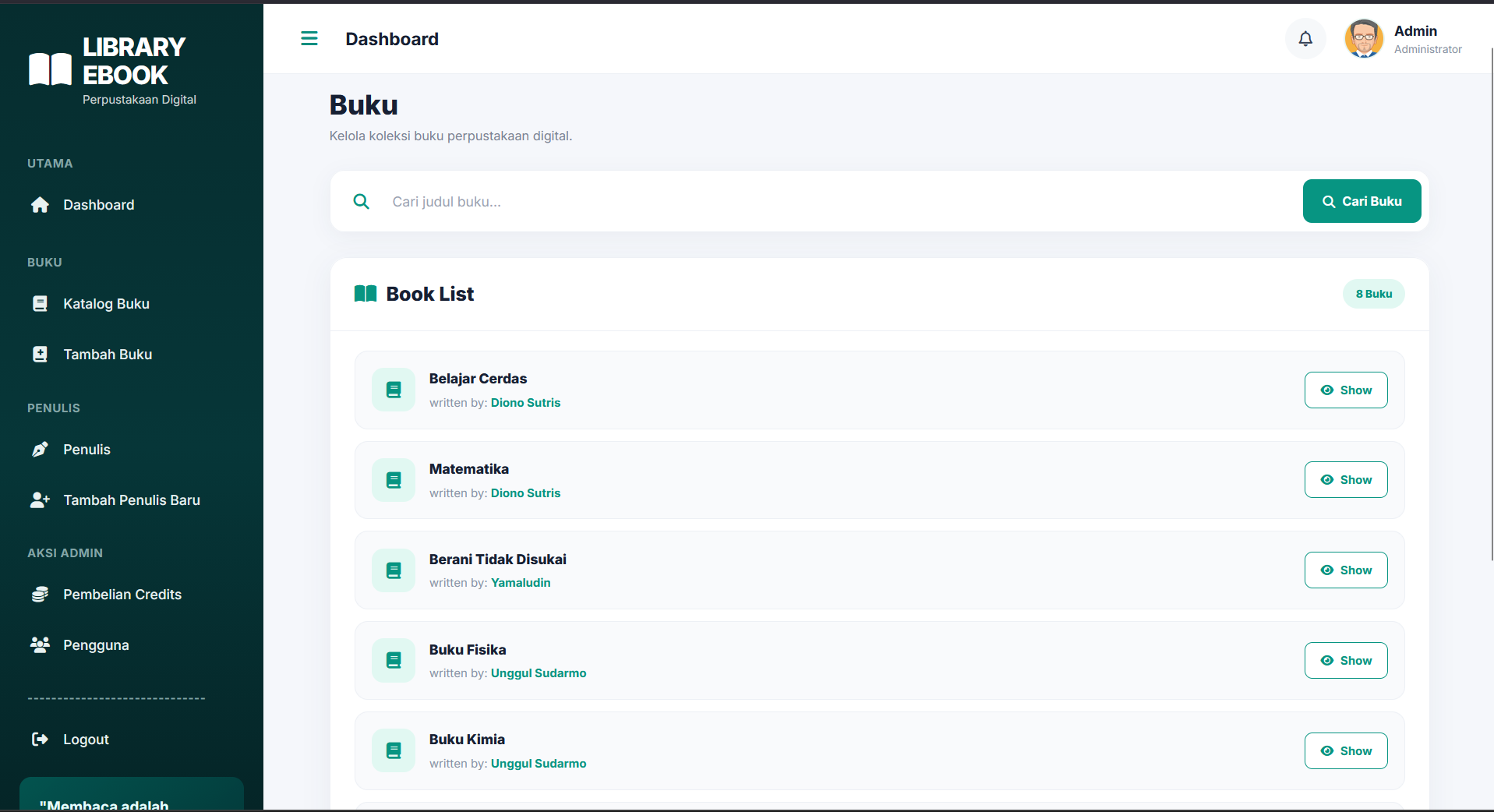Click the Berani Tidak Disukai title
This screenshot has height=812, width=1494.
(x=498, y=560)
